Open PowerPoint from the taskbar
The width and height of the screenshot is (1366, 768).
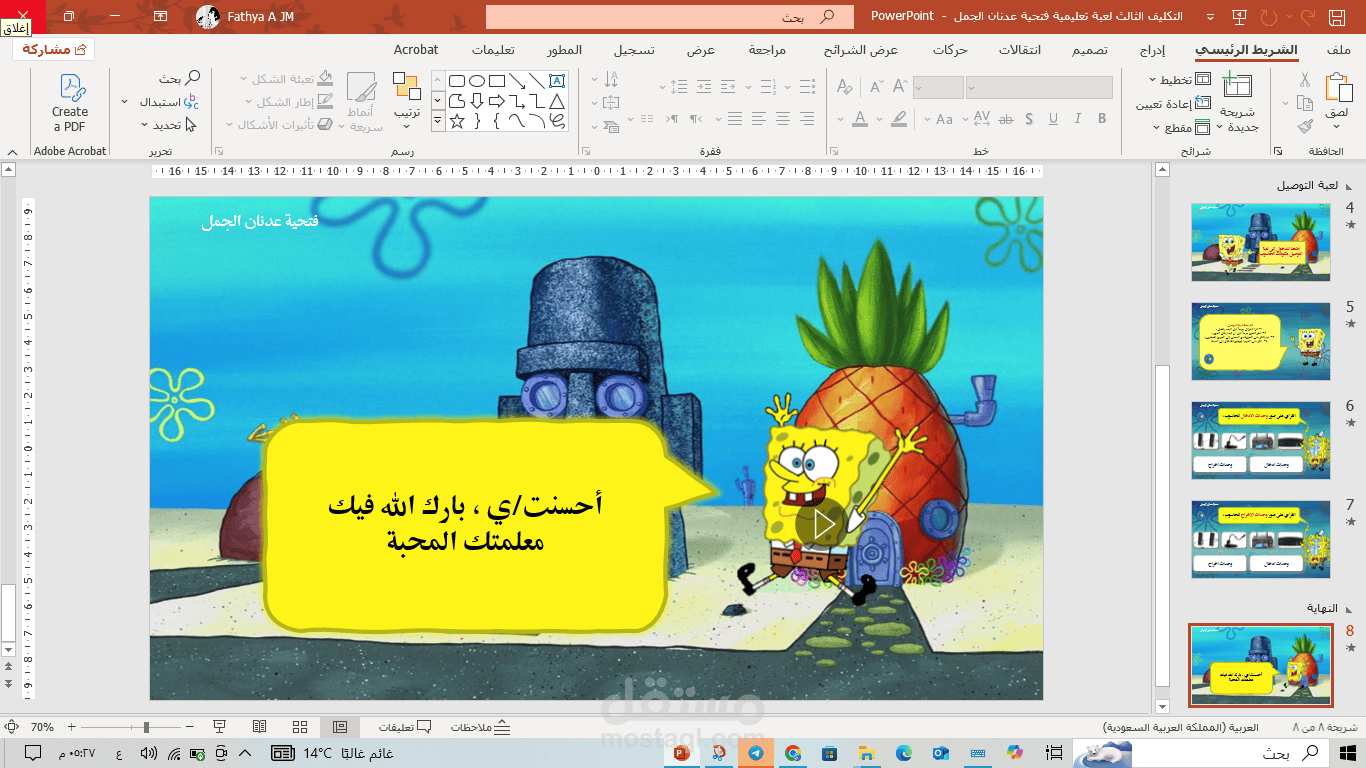tap(683, 753)
